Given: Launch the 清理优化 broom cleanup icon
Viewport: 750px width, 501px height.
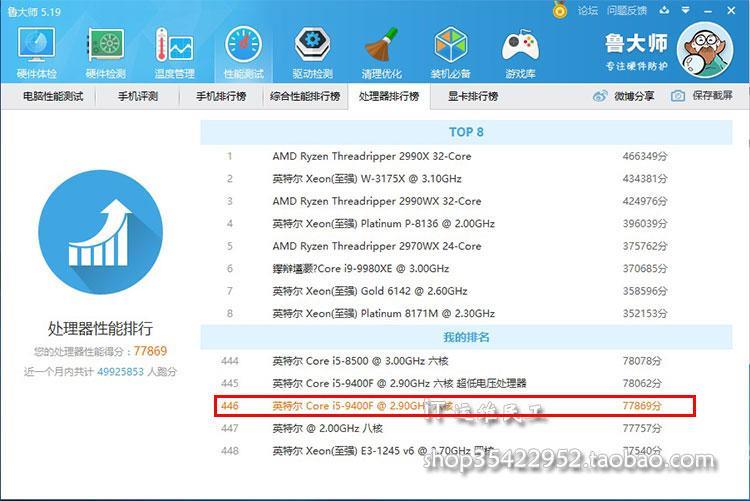Looking at the screenshot, I should pyautogui.click(x=381, y=50).
